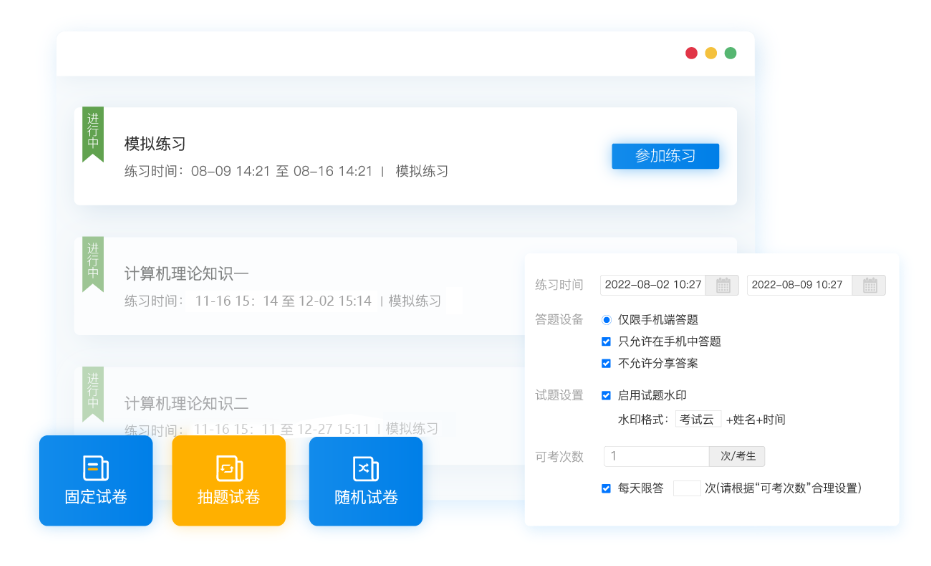This screenshot has width=931, height=566.
Task: Click the 固定试卷 document icon
Action: tap(96, 468)
